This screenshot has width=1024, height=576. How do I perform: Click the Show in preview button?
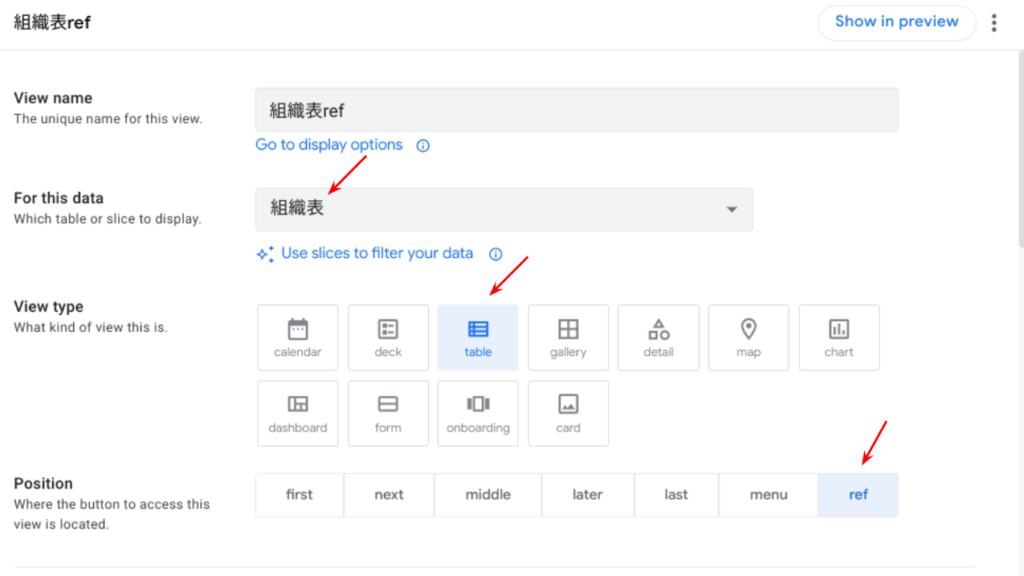(x=896, y=22)
